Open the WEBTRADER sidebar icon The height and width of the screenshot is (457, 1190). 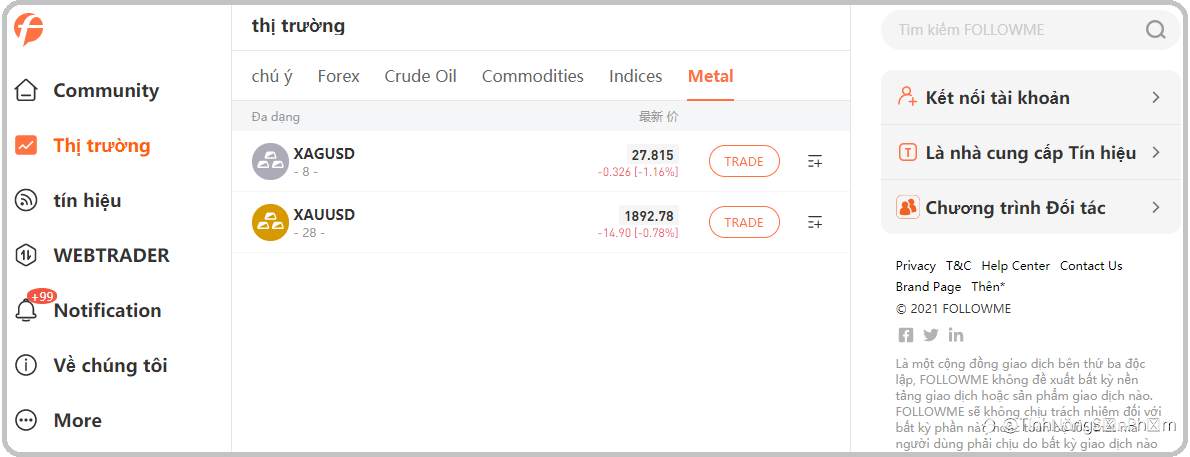coord(26,255)
